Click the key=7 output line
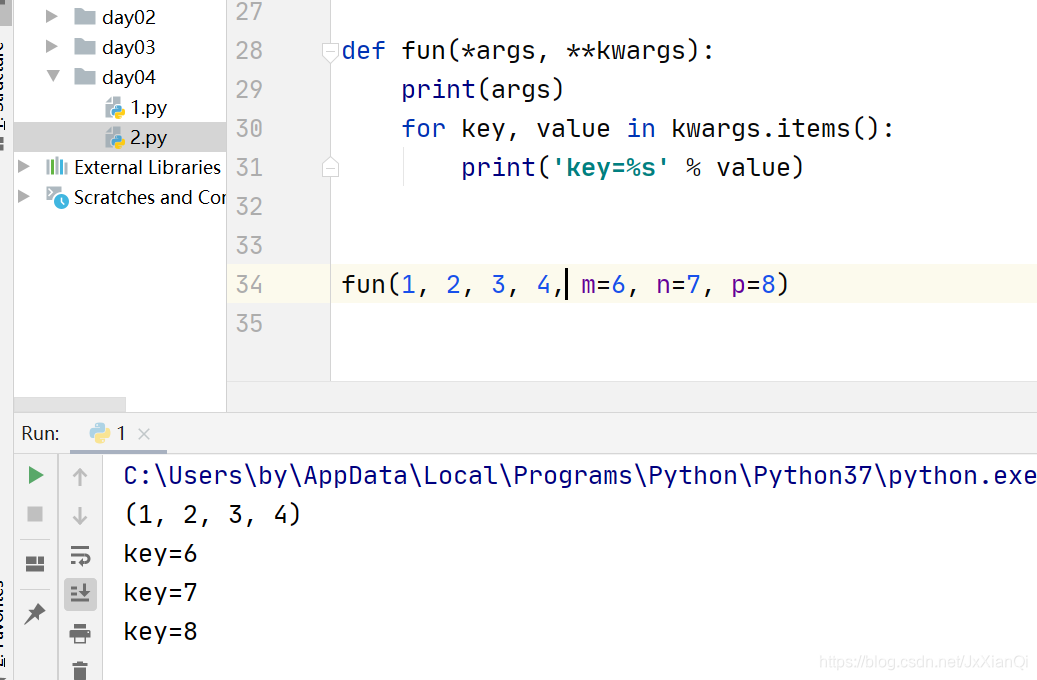 [161, 593]
